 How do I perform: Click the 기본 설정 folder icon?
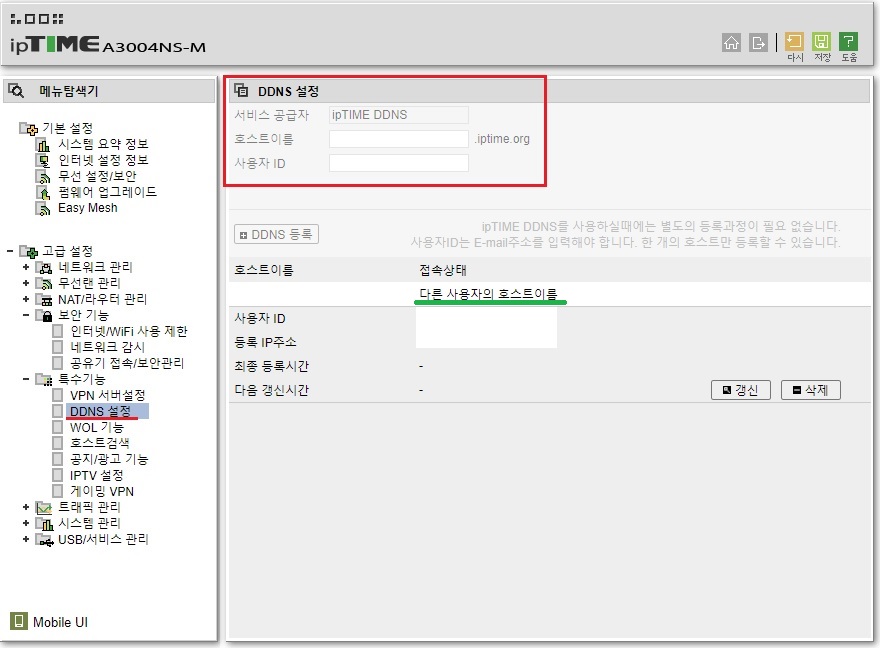tap(28, 128)
